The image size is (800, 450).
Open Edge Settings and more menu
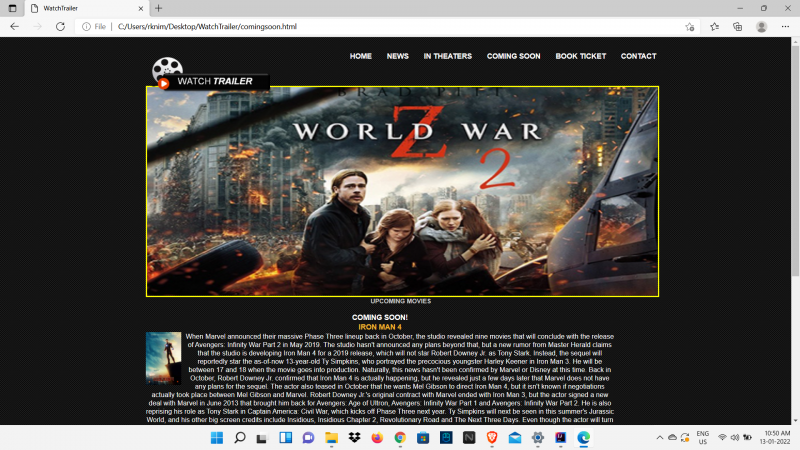click(785, 27)
